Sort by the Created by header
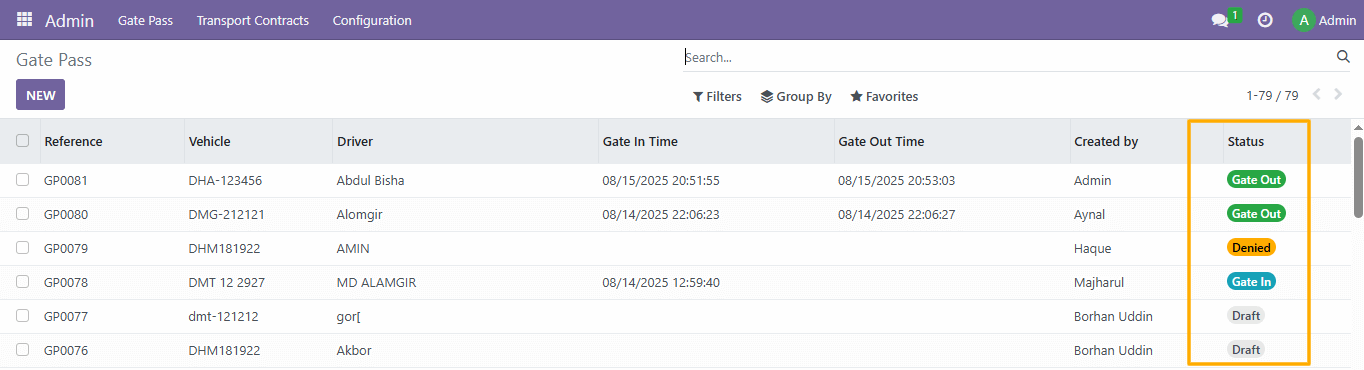The width and height of the screenshot is (1364, 370). 1106,141
